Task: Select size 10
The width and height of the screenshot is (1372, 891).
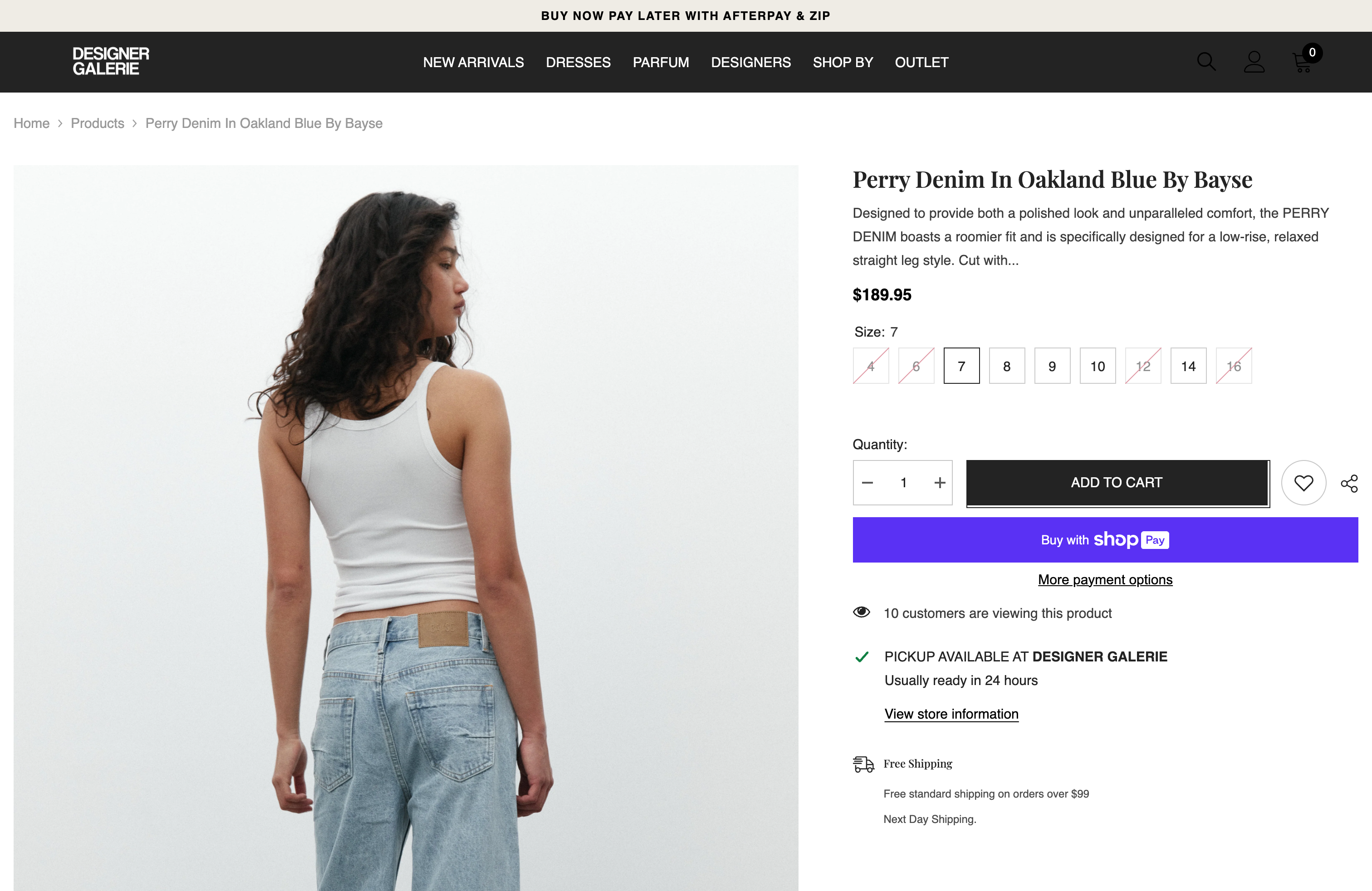Action: click(x=1098, y=366)
